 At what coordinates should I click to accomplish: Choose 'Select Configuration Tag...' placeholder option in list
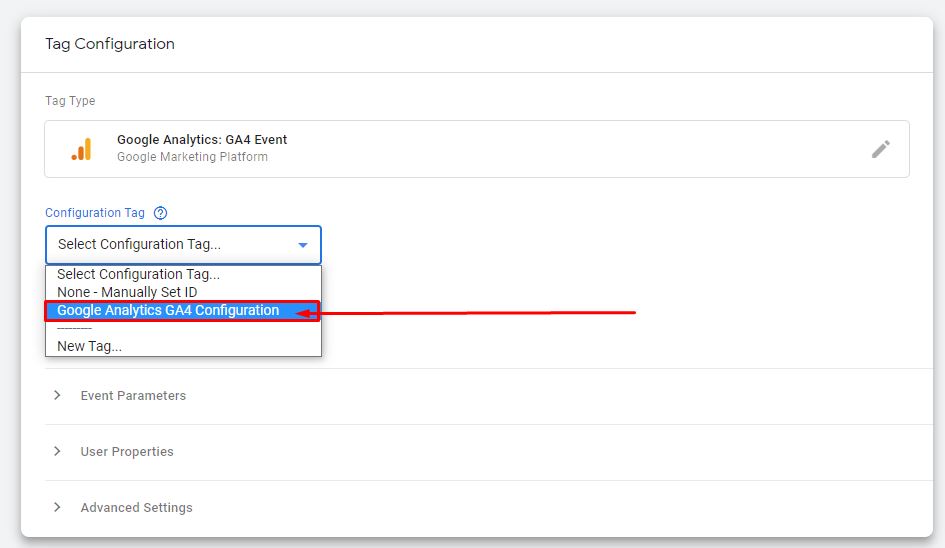[x=138, y=274]
